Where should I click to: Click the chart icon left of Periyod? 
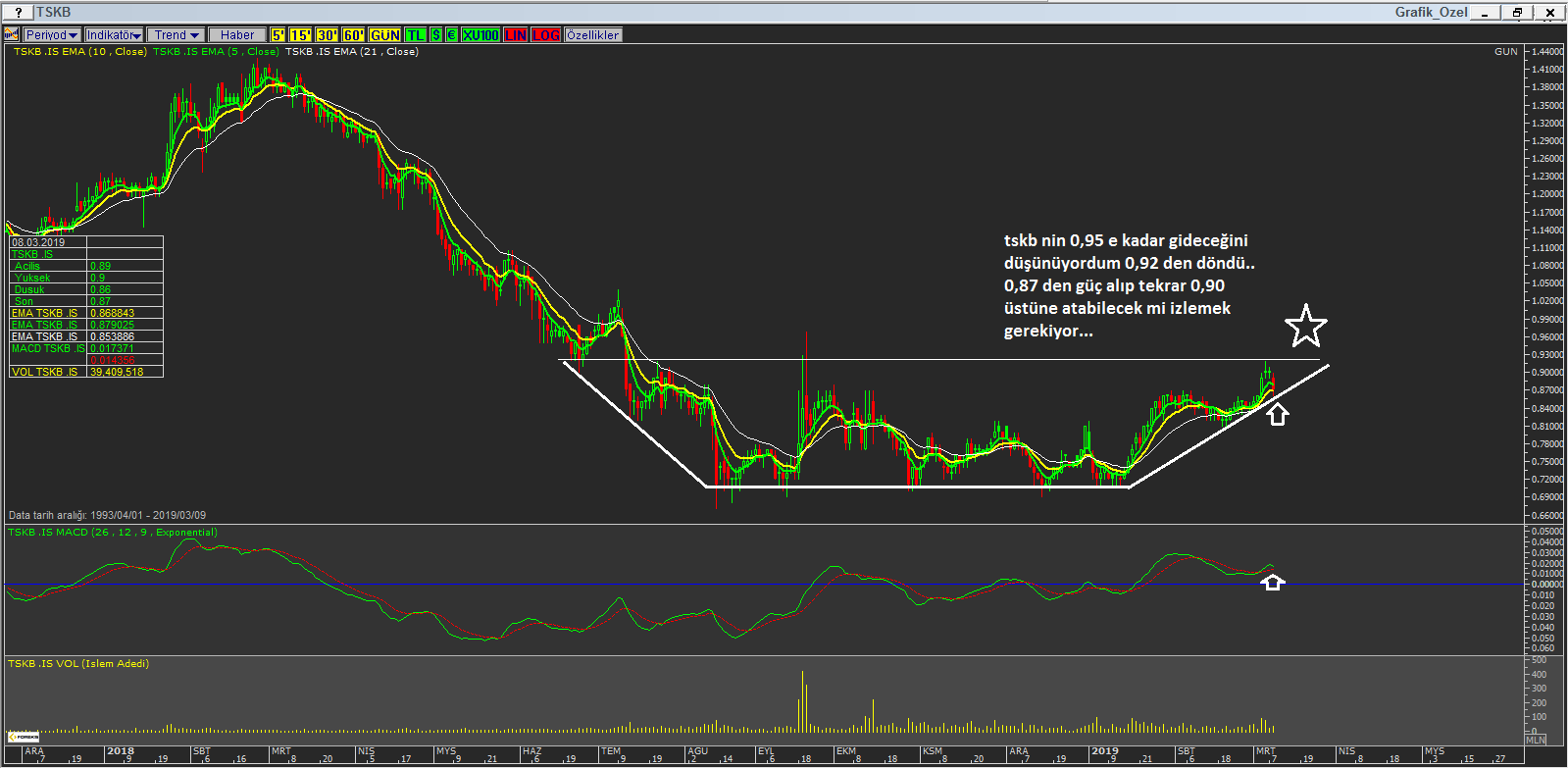tap(12, 34)
